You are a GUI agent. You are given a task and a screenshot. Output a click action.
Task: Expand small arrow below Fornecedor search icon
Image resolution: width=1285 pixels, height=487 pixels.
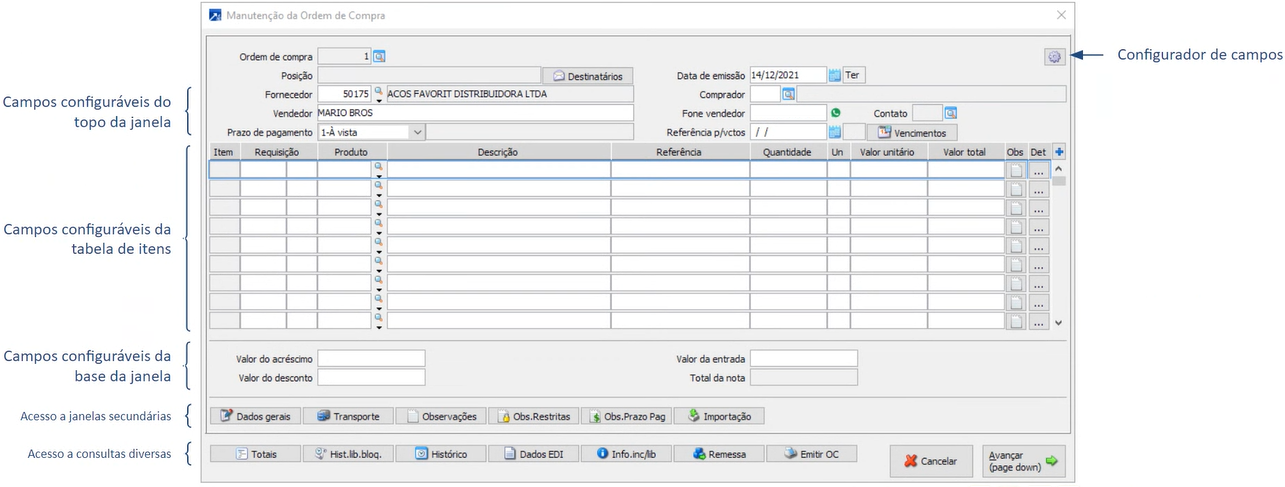(x=379, y=100)
